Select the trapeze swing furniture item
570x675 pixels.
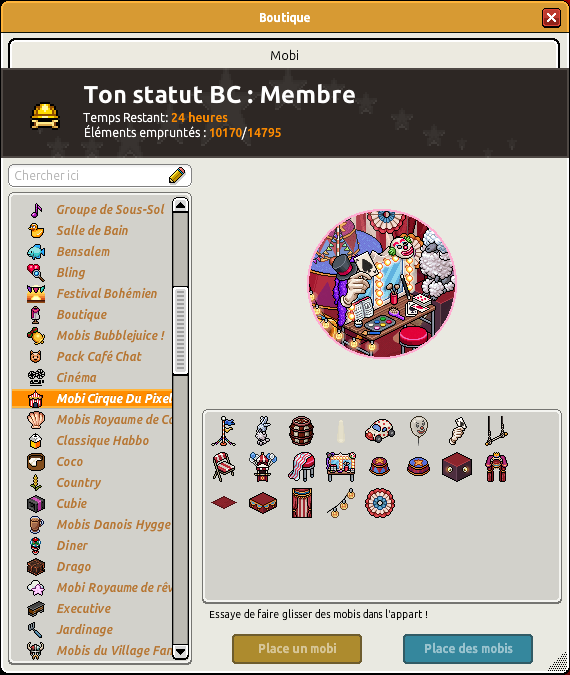point(496,430)
